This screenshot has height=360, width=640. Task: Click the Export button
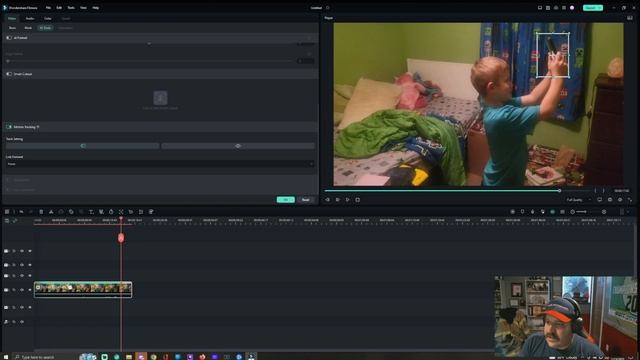point(593,8)
